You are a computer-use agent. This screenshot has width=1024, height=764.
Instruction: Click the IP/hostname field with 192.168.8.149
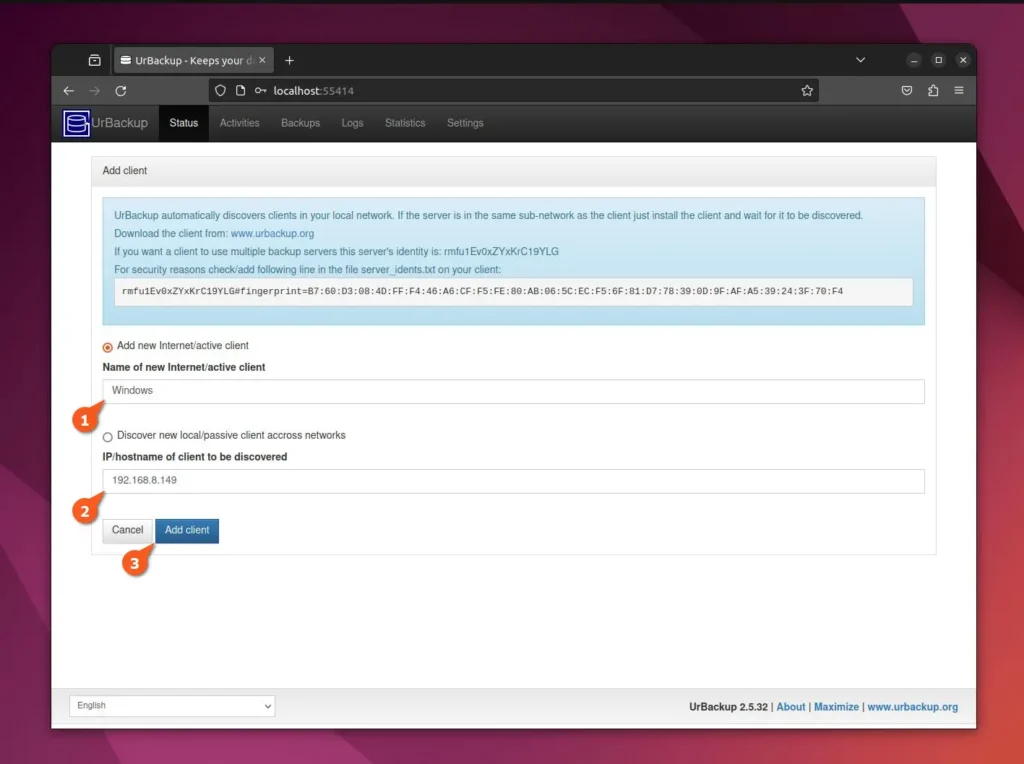pyautogui.click(x=513, y=481)
